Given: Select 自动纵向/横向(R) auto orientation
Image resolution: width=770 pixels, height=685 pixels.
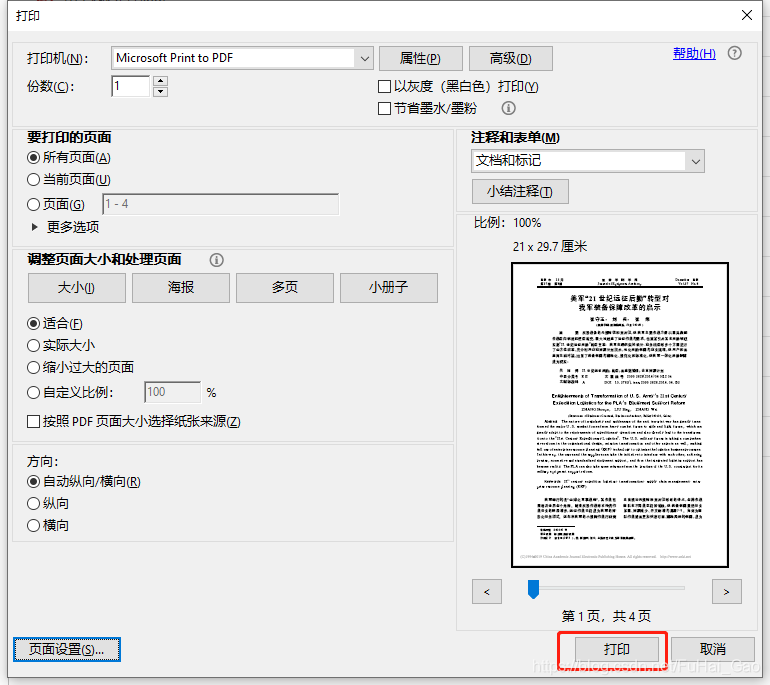Looking at the screenshot, I should pos(33,482).
